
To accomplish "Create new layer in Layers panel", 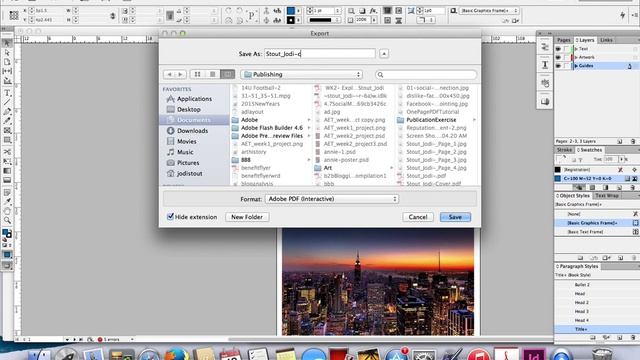I will (x=620, y=141).
